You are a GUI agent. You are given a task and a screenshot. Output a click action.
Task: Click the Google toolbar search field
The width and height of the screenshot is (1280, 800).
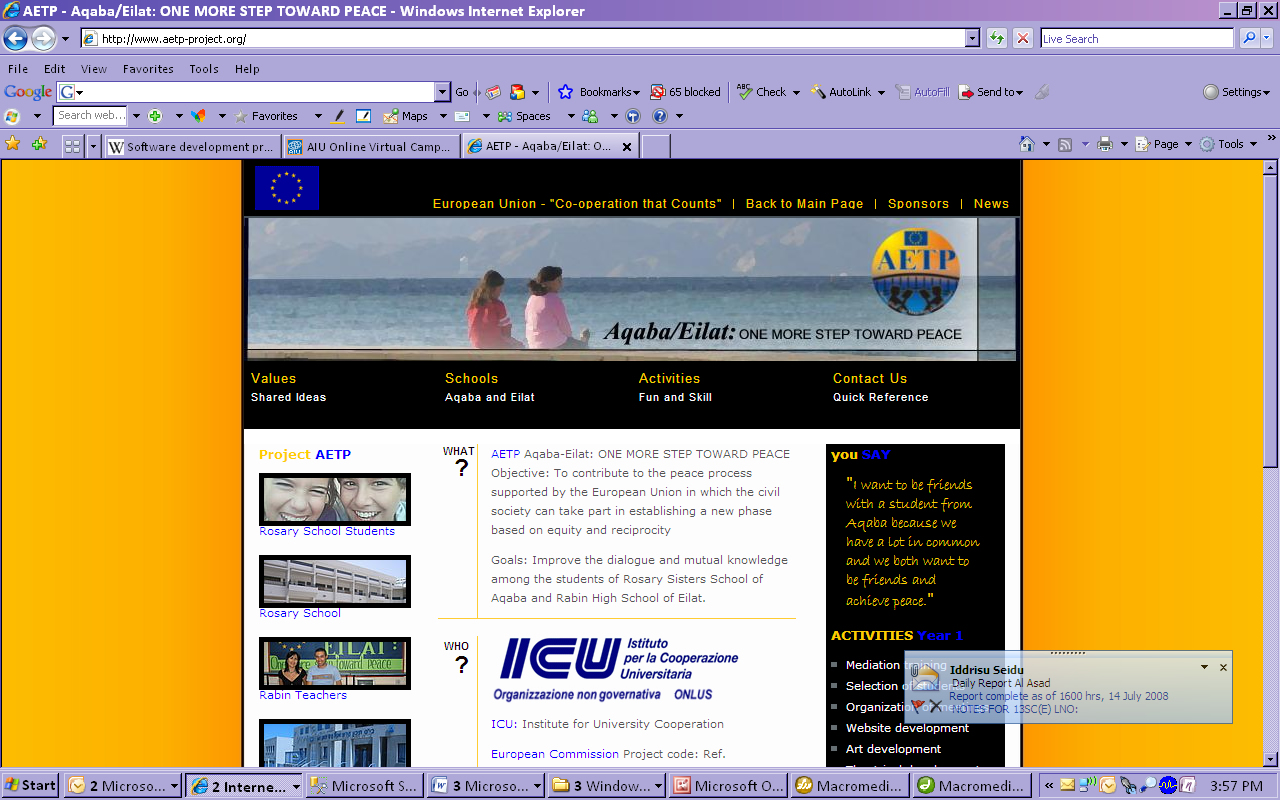point(255,92)
